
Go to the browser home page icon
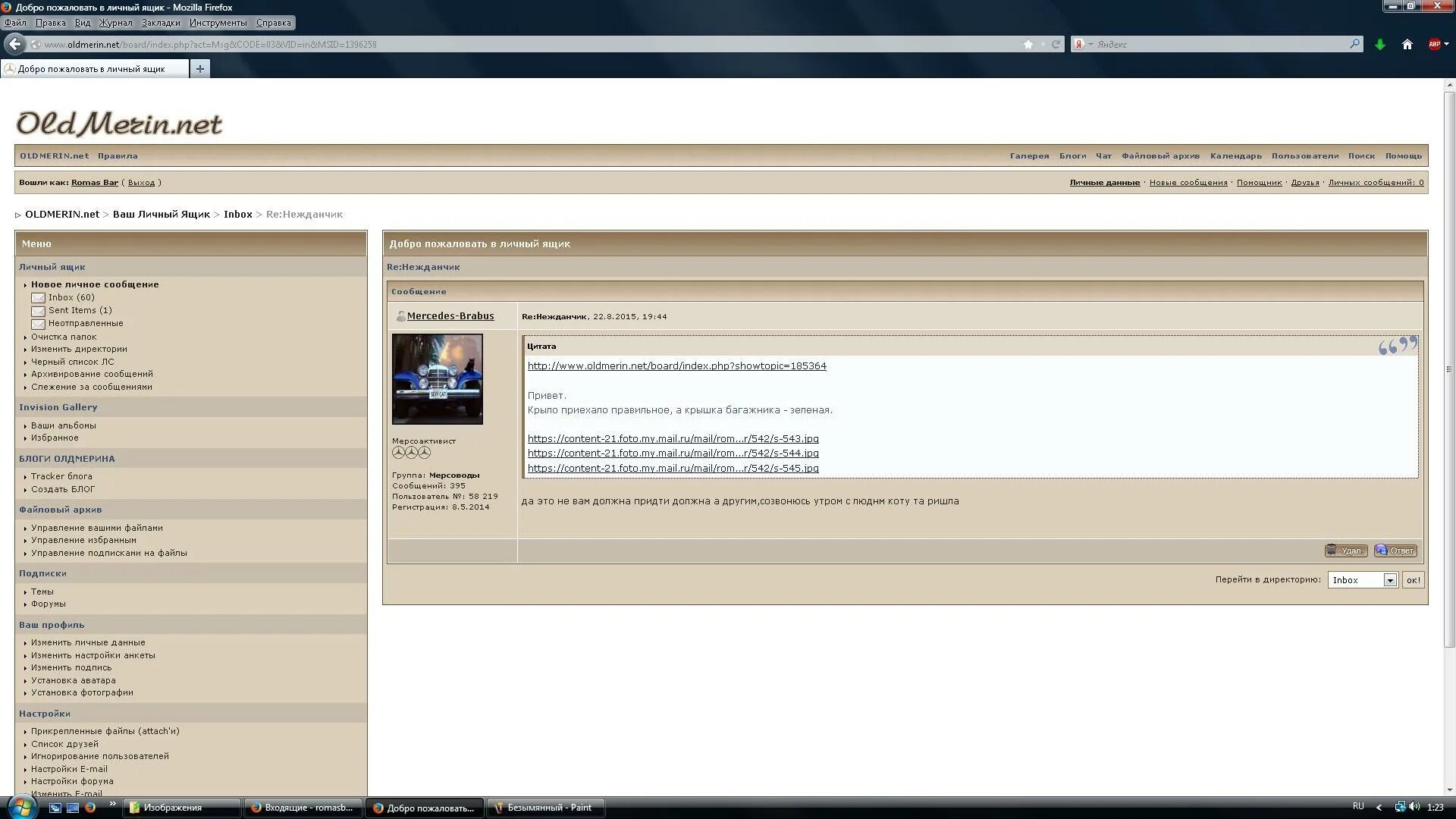[x=1407, y=45]
